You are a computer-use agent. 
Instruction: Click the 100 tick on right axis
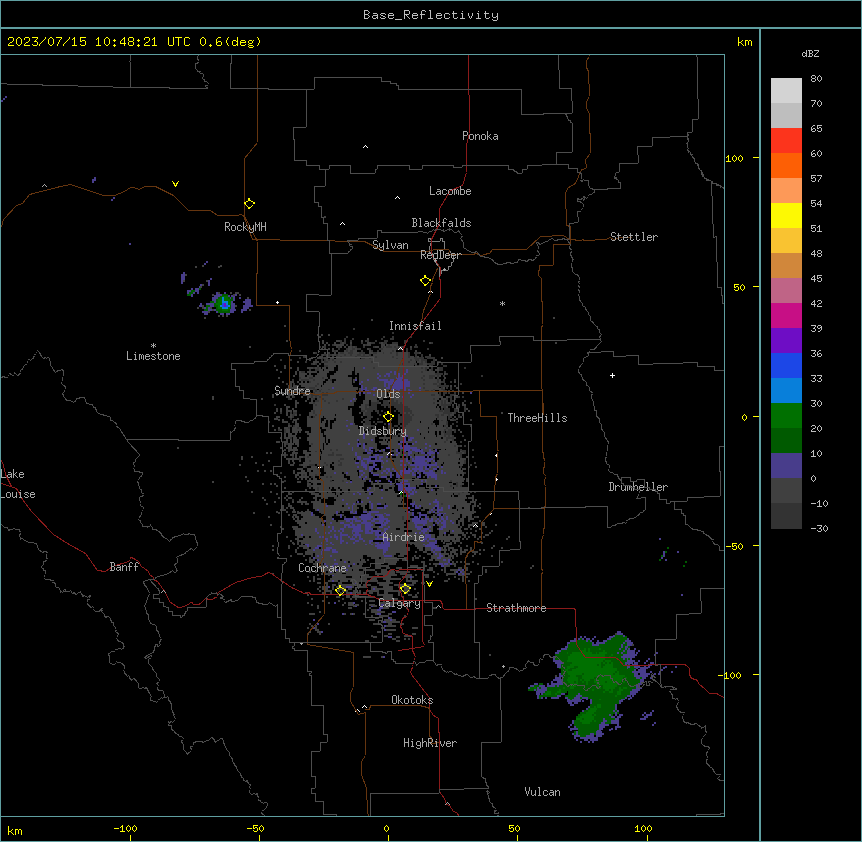734,158
